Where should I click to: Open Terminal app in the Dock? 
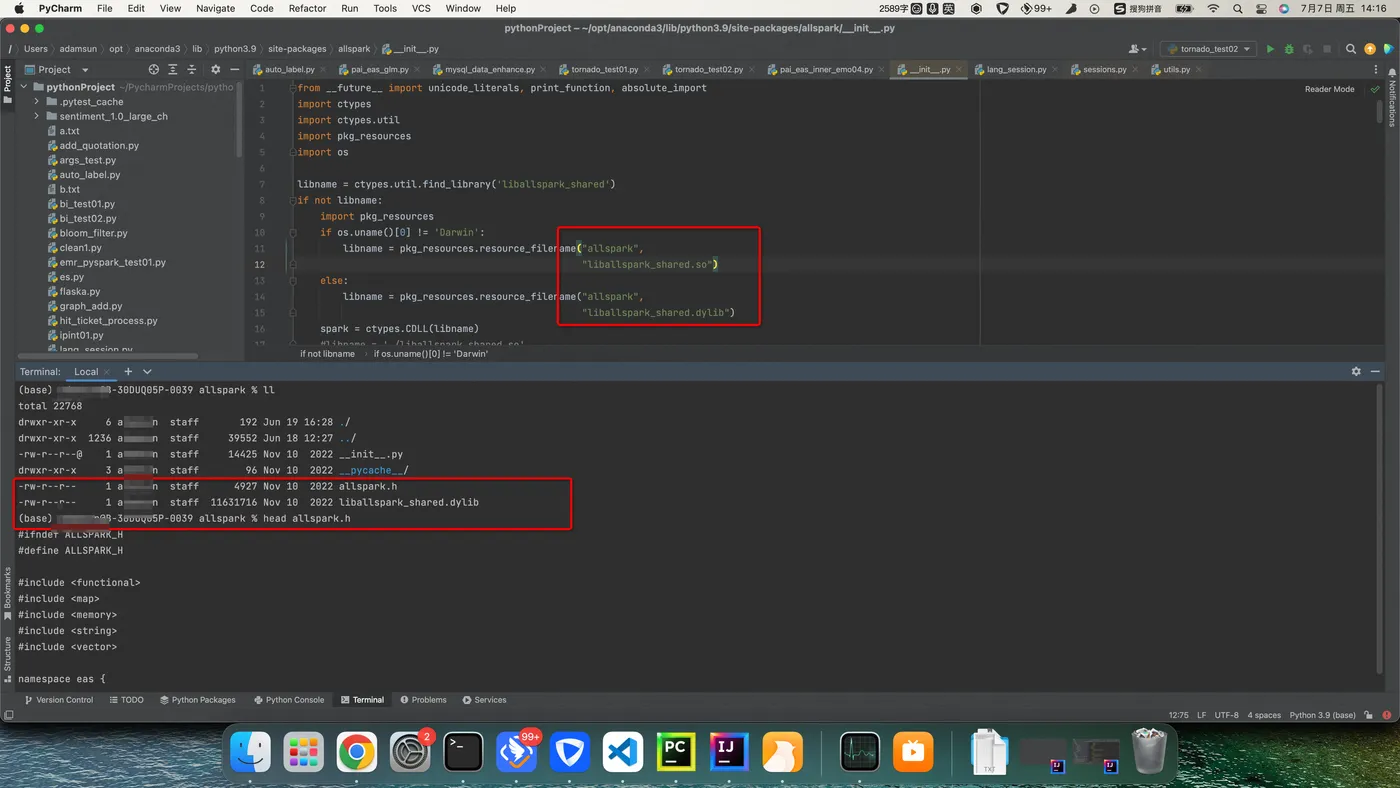click(x=463, y=752)
